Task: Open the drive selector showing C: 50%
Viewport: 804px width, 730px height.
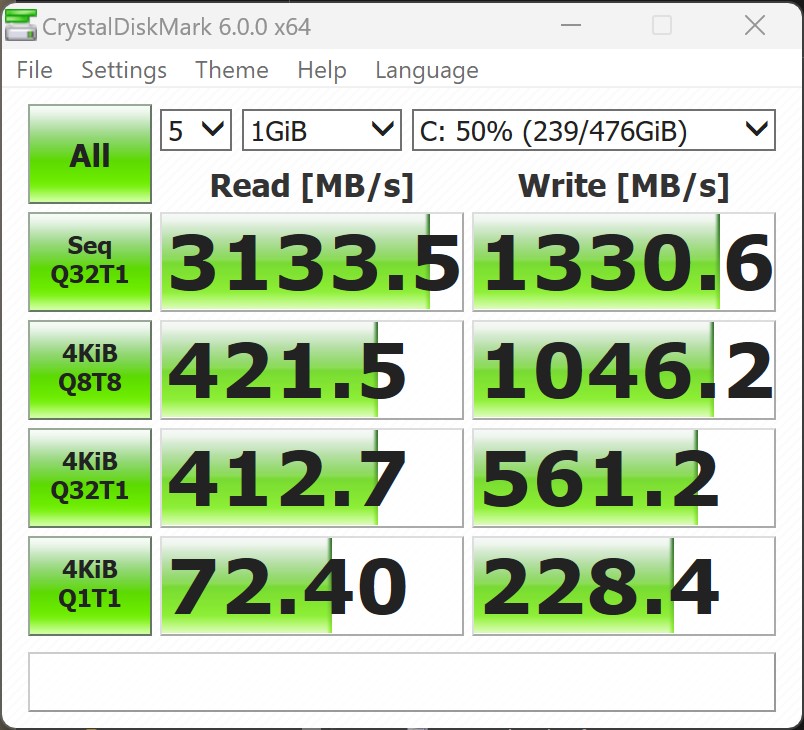Action: [x=594, y=130]
